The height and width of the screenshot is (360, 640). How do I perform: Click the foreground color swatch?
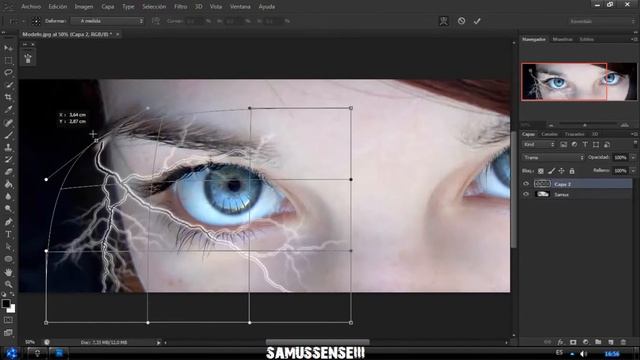[6, 304]
